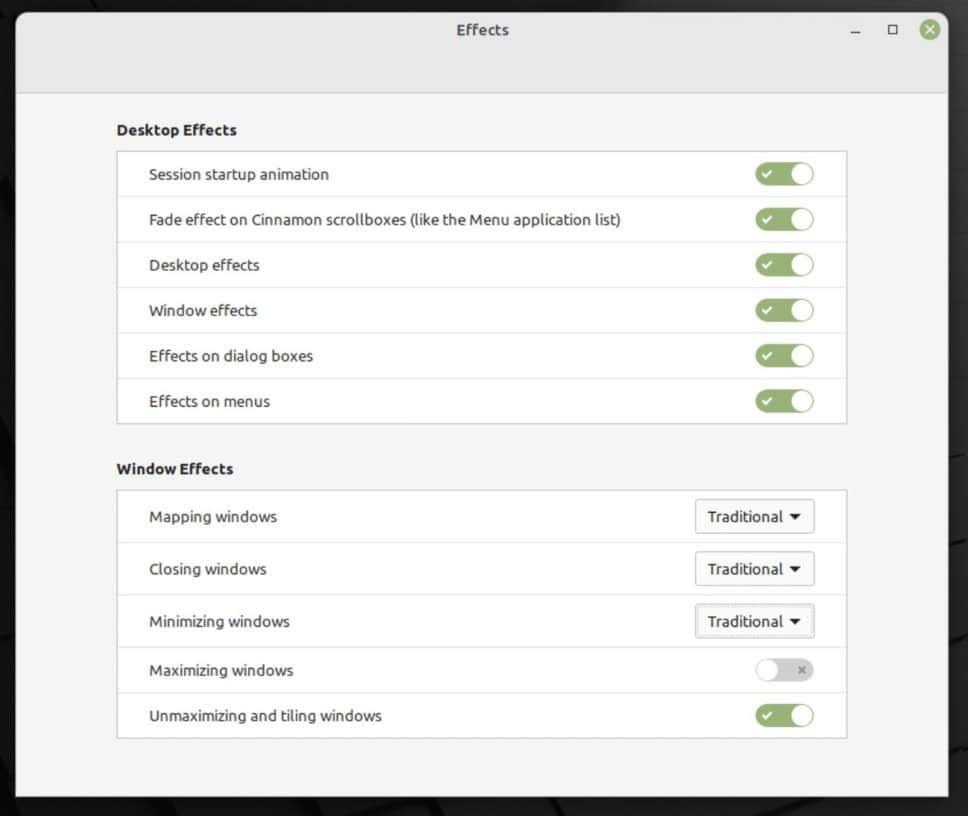Click the Desktop Effects section heading
The image size is (968, 816).
176,130
